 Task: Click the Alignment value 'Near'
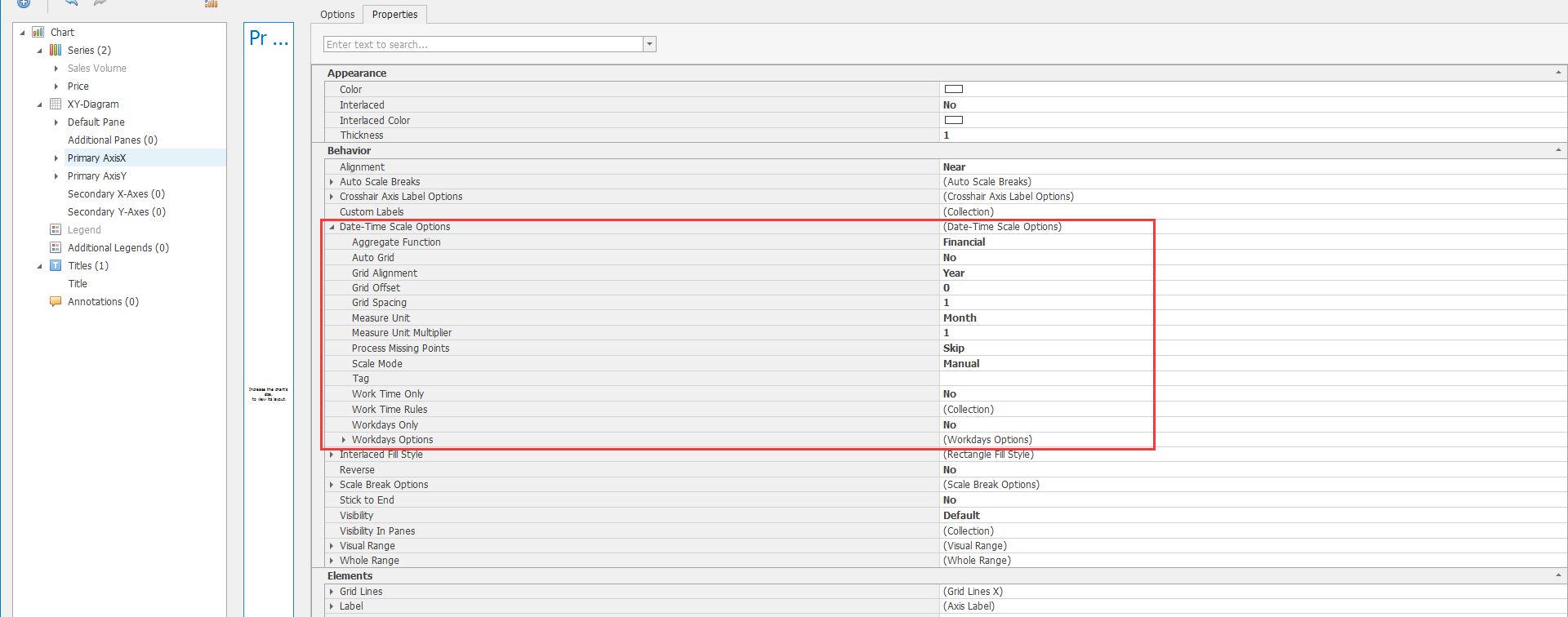coord(954,167)
